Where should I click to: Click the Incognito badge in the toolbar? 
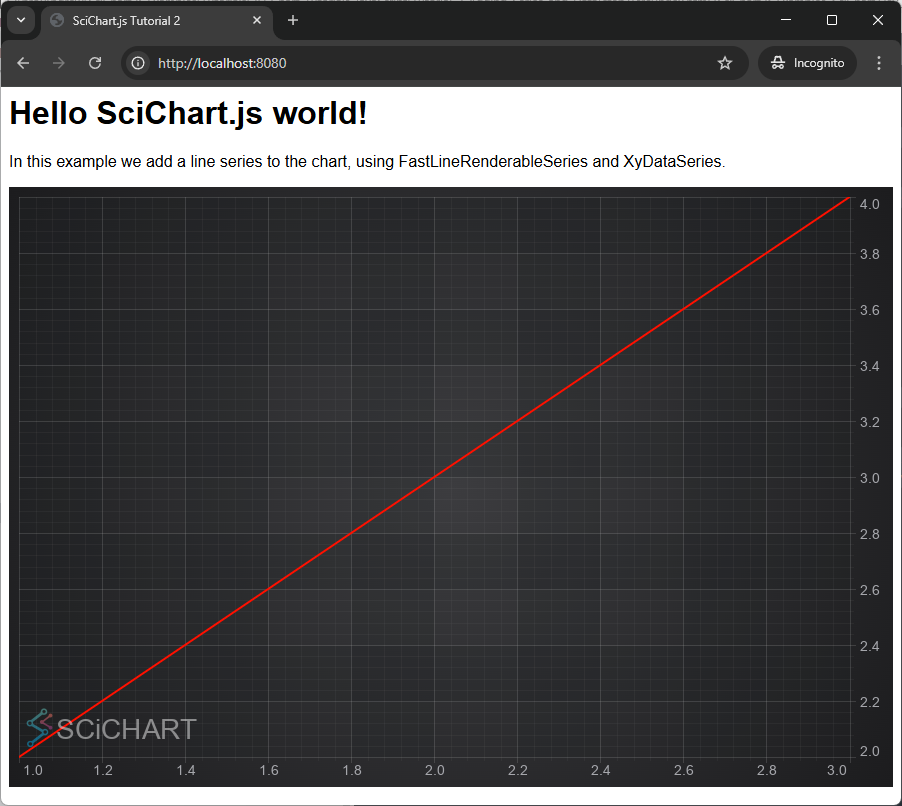coord(806,62)
